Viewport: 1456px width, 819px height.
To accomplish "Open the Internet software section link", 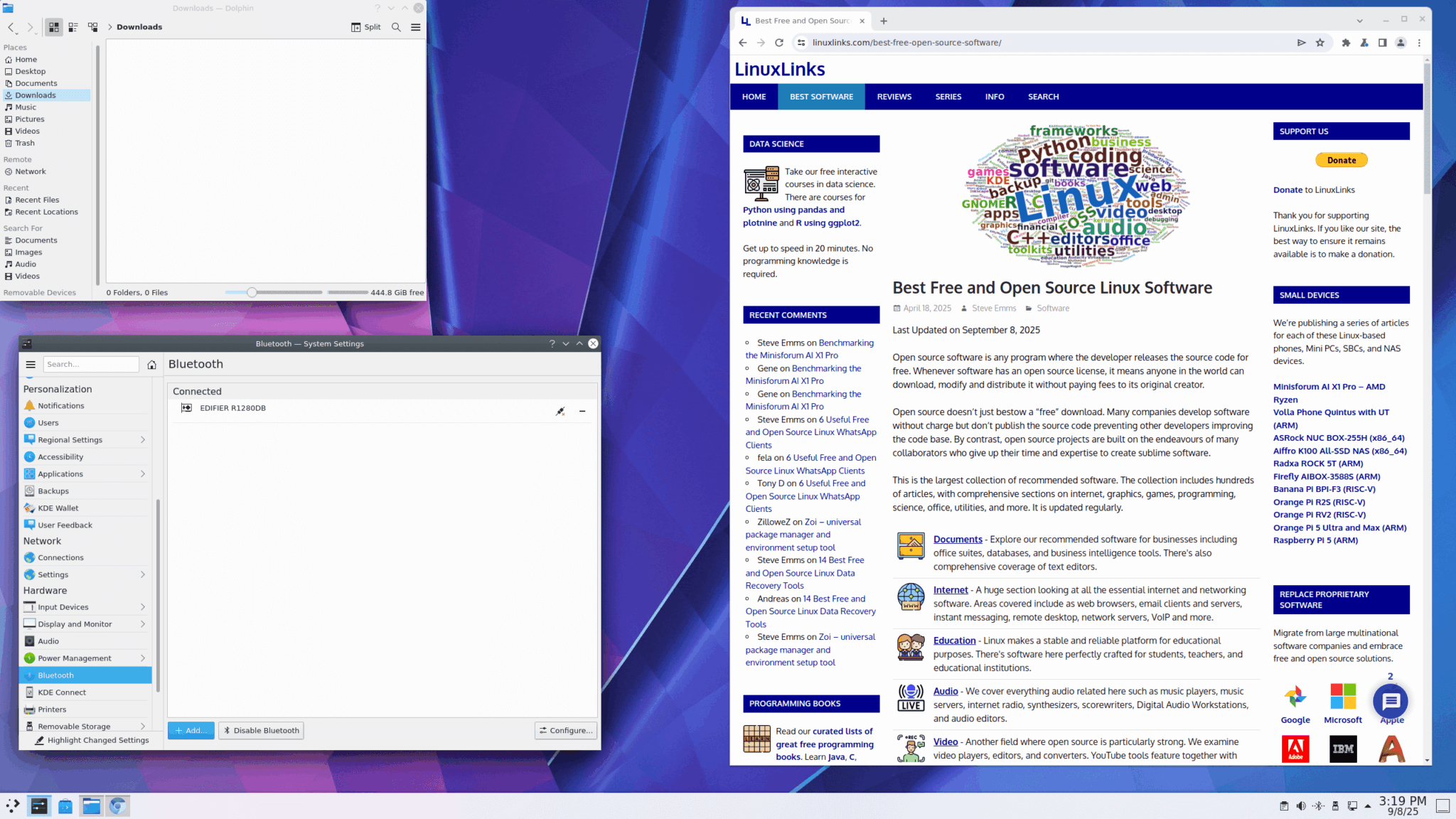I will [951, 590].
